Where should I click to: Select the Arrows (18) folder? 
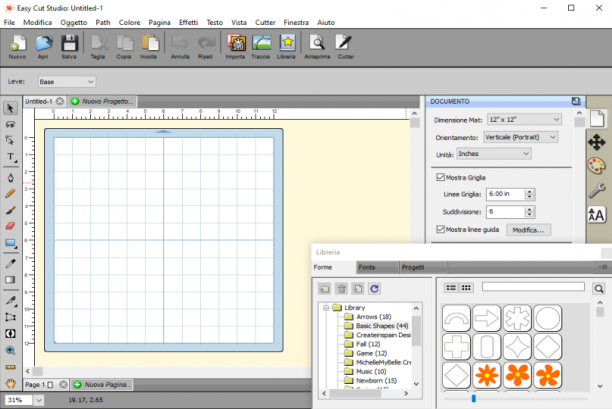pyautogui.click(x=368, y=317)
